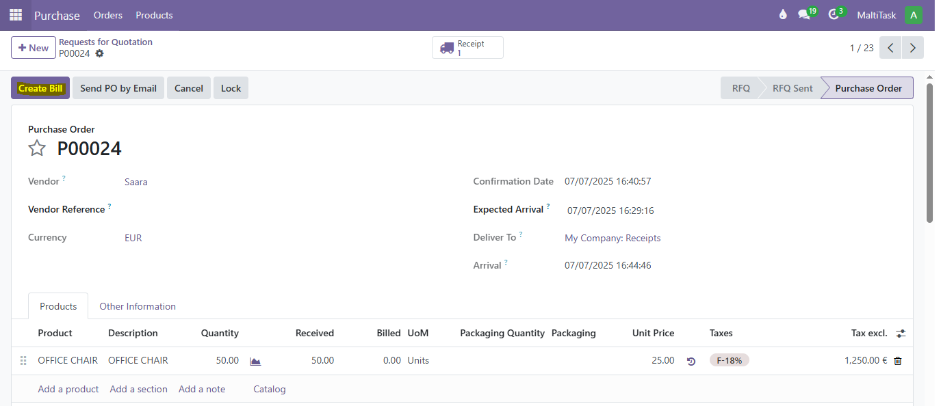Open the Products menu in top bar
The width and height of the screenshot is (936, 406).
coord(154,15)
